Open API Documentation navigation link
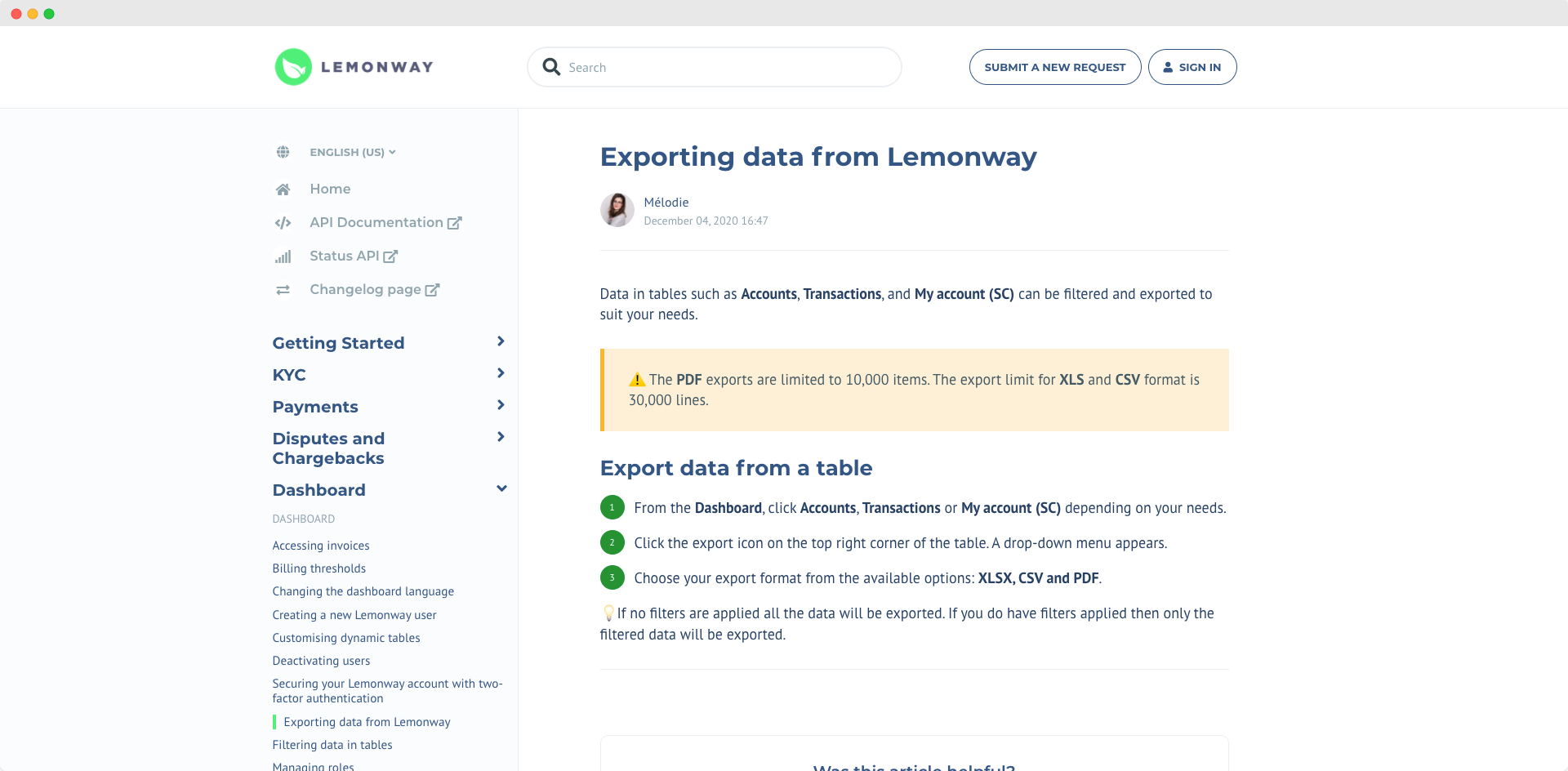 click(x=376, y=222)
